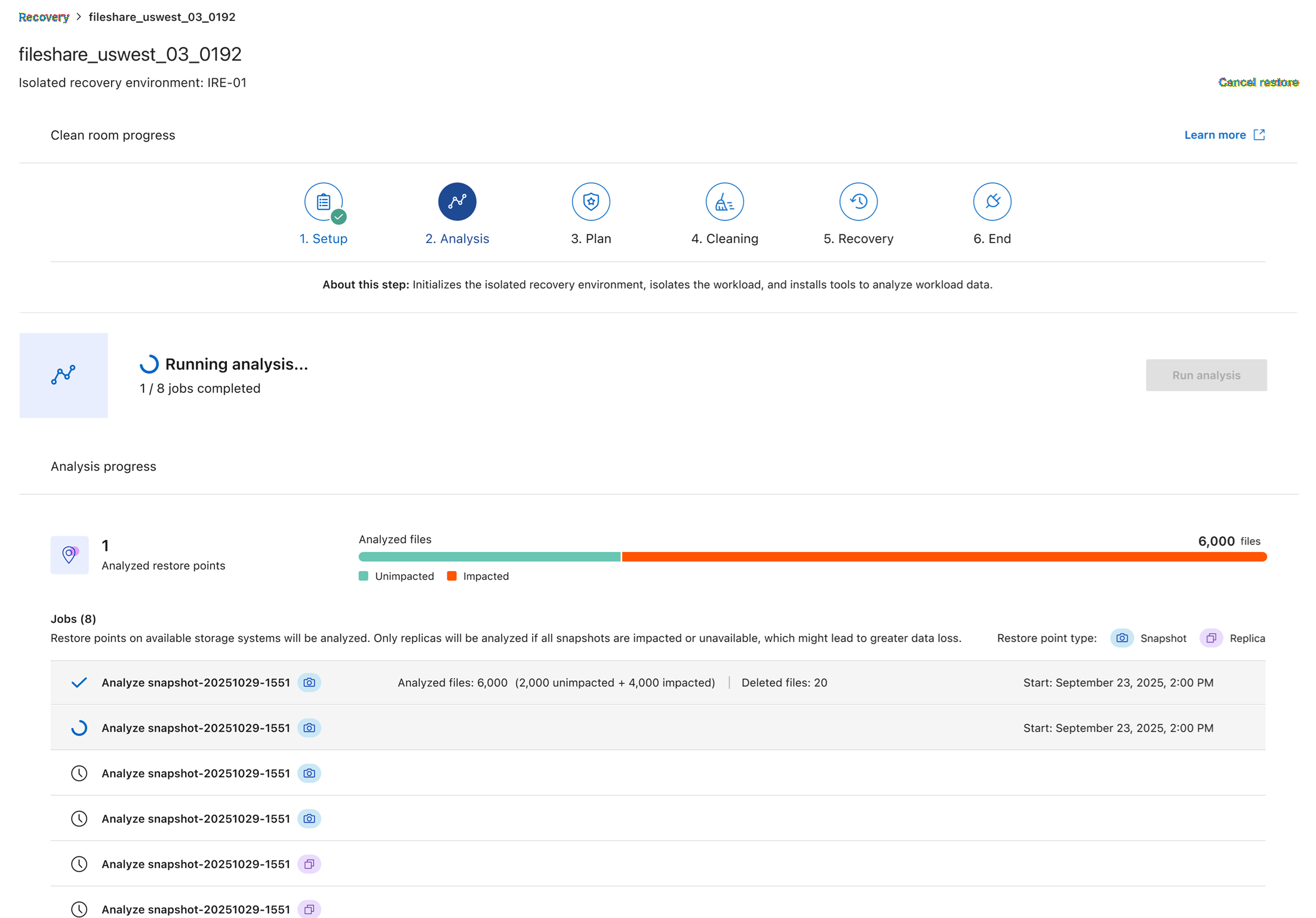Click the End step plug icon
Screen dimensions: 1316x918
[x=992, y=202]
